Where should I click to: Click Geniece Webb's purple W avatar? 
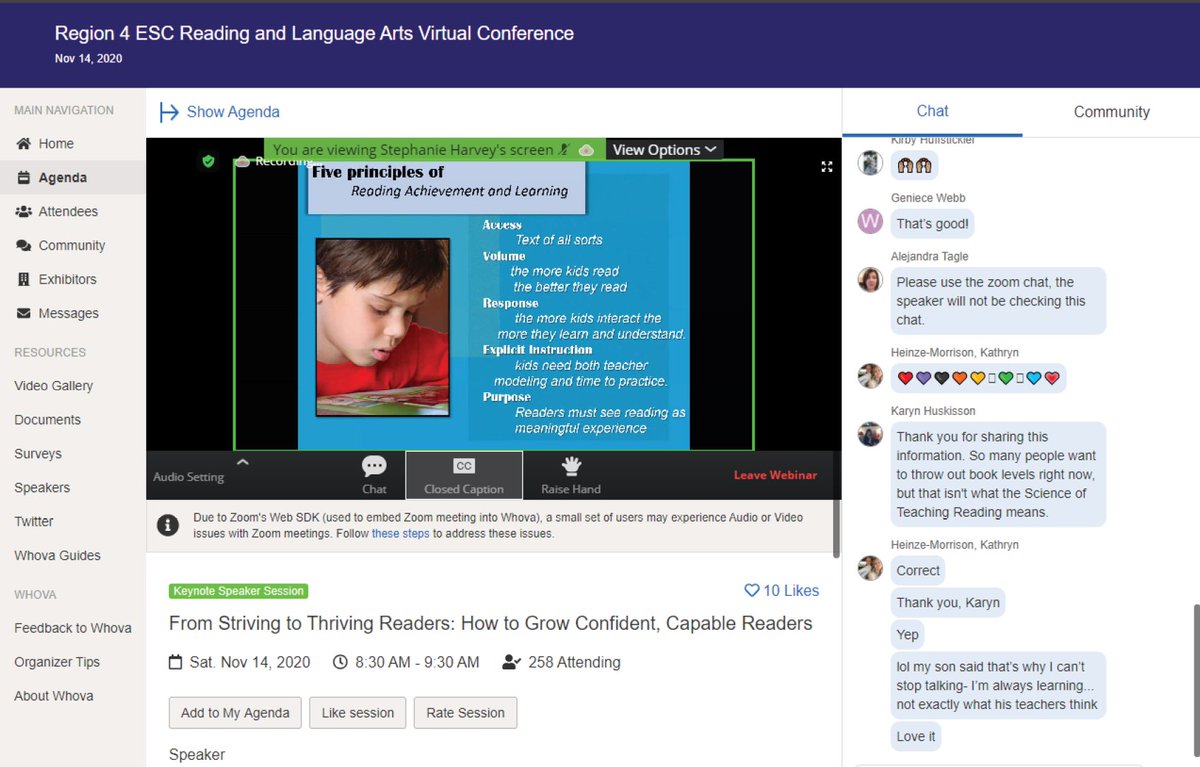click(x=870, y=221)
